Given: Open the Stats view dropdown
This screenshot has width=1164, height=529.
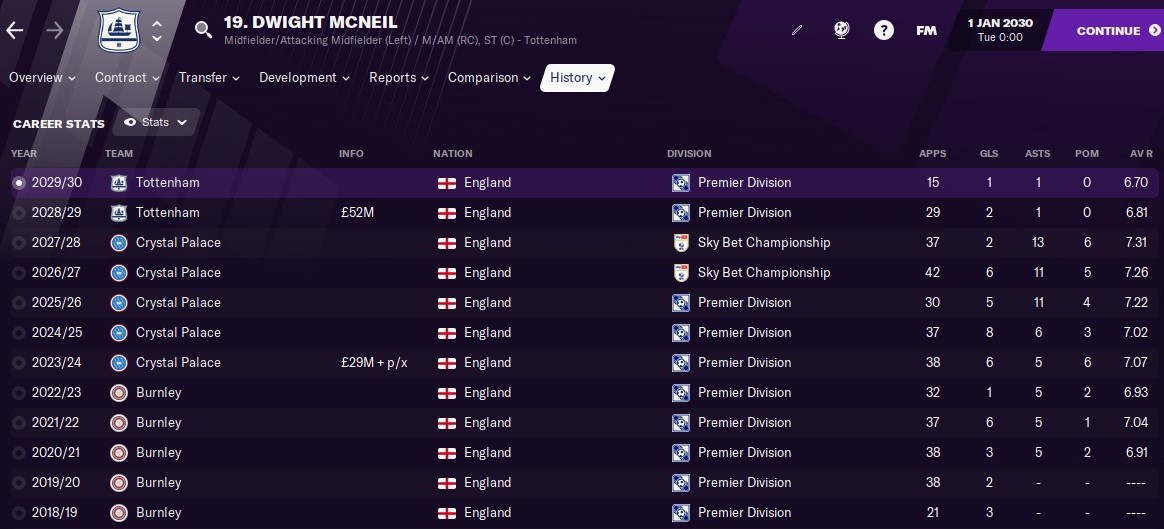Looking at the screenshot, I should [156, 123].
